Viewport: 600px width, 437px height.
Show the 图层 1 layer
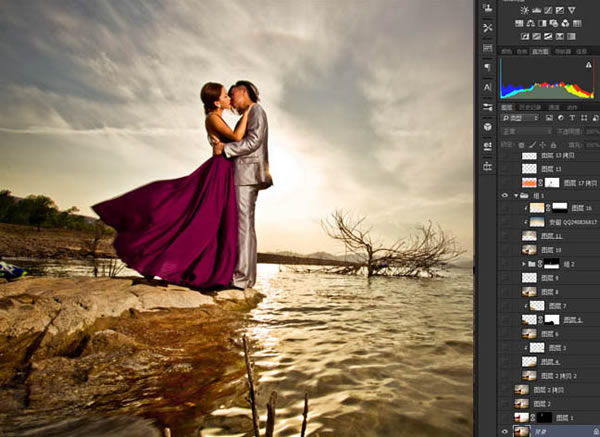click(x=505, y=417)
